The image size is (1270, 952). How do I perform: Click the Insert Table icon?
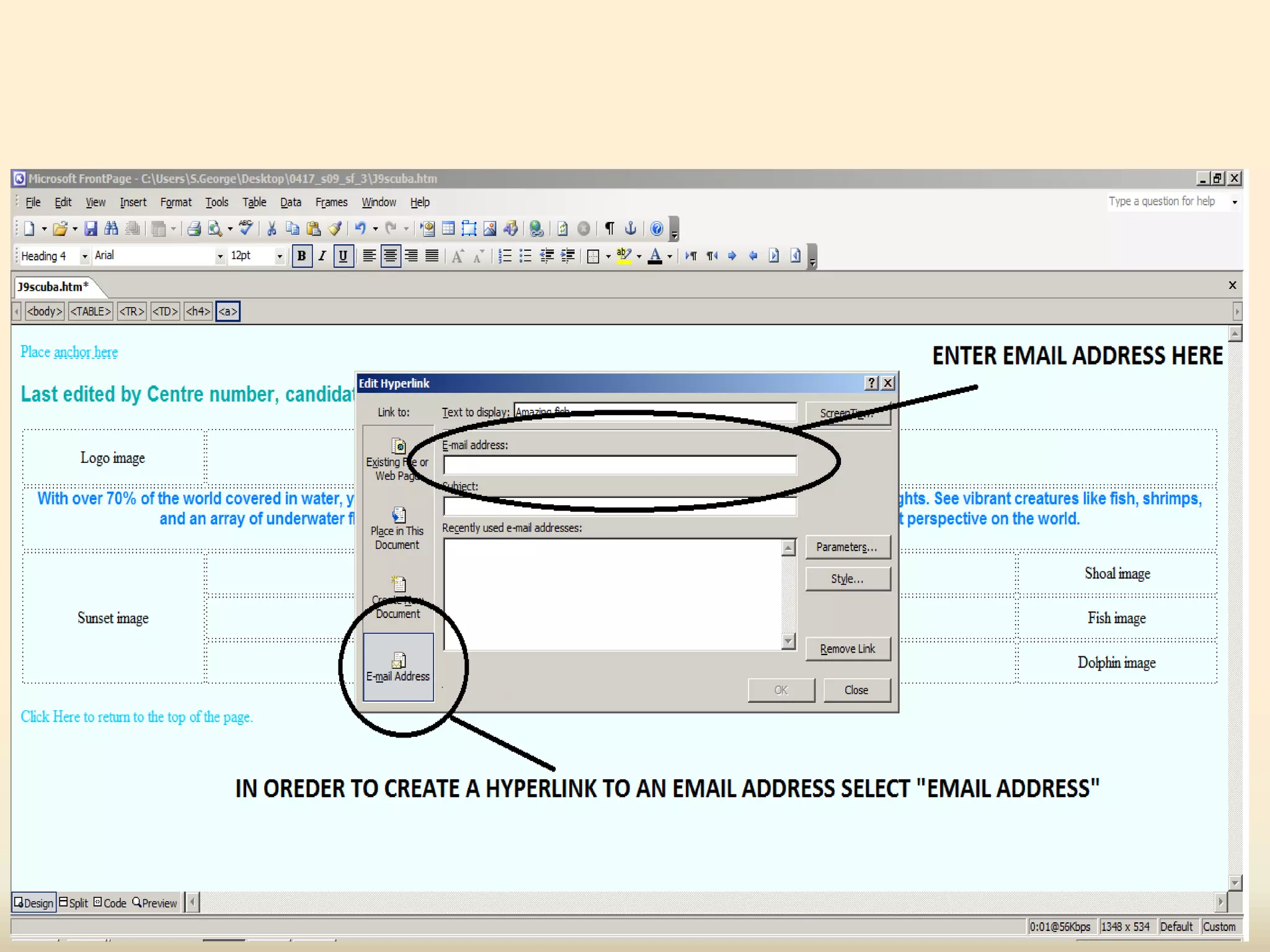[448, 229]
